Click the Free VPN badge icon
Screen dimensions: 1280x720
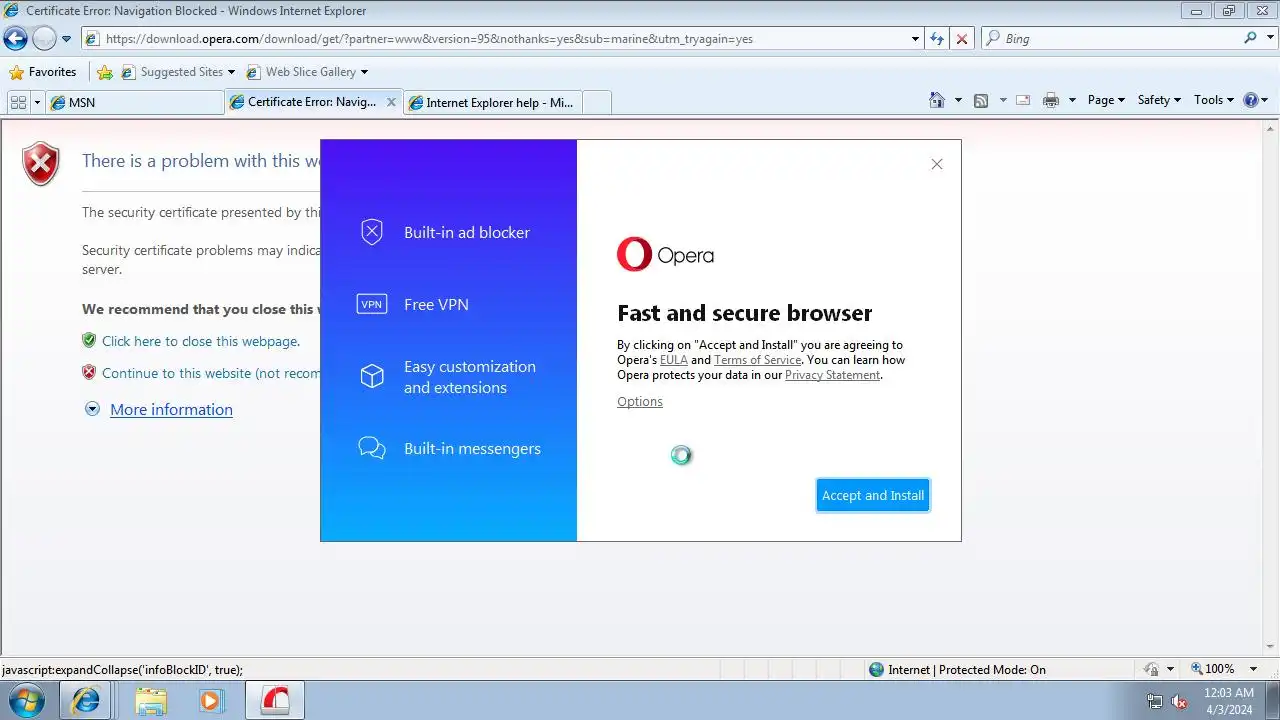(372, 304)
